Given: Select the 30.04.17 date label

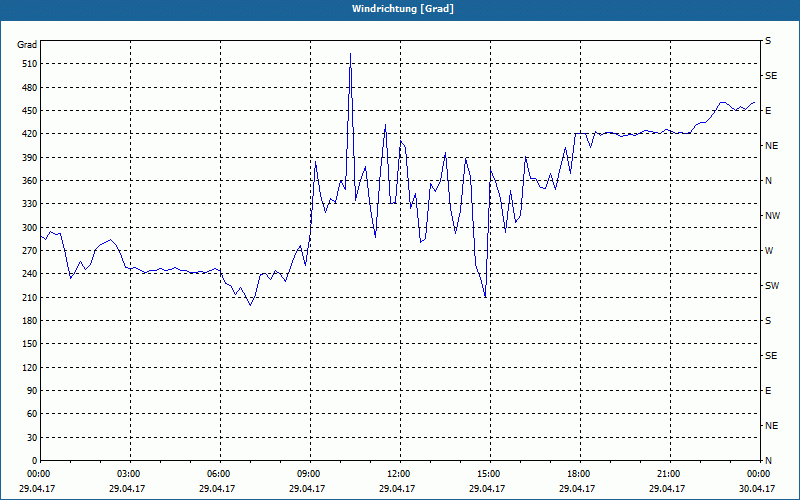Looking at the screenshot, I should point(757,488).
